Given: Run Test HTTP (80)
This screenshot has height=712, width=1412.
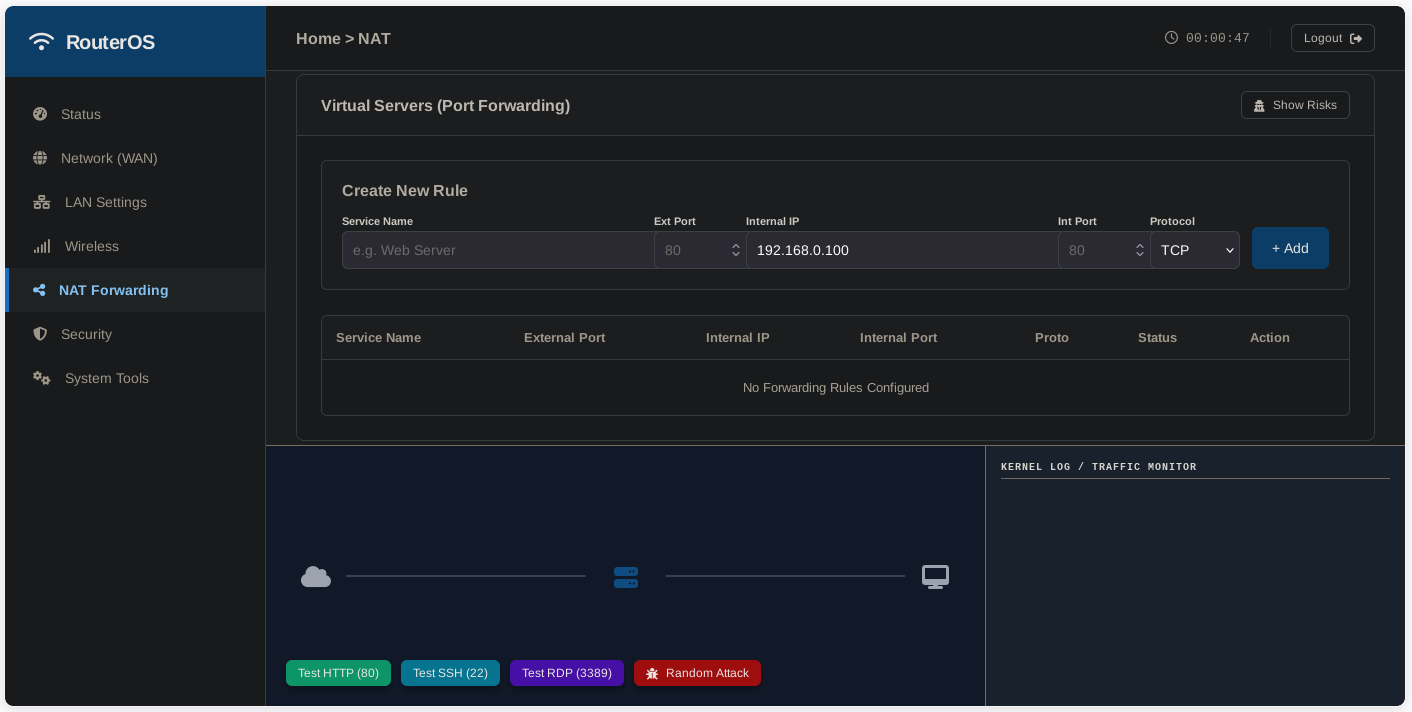Looking at the screenshot, I should 338,673.
